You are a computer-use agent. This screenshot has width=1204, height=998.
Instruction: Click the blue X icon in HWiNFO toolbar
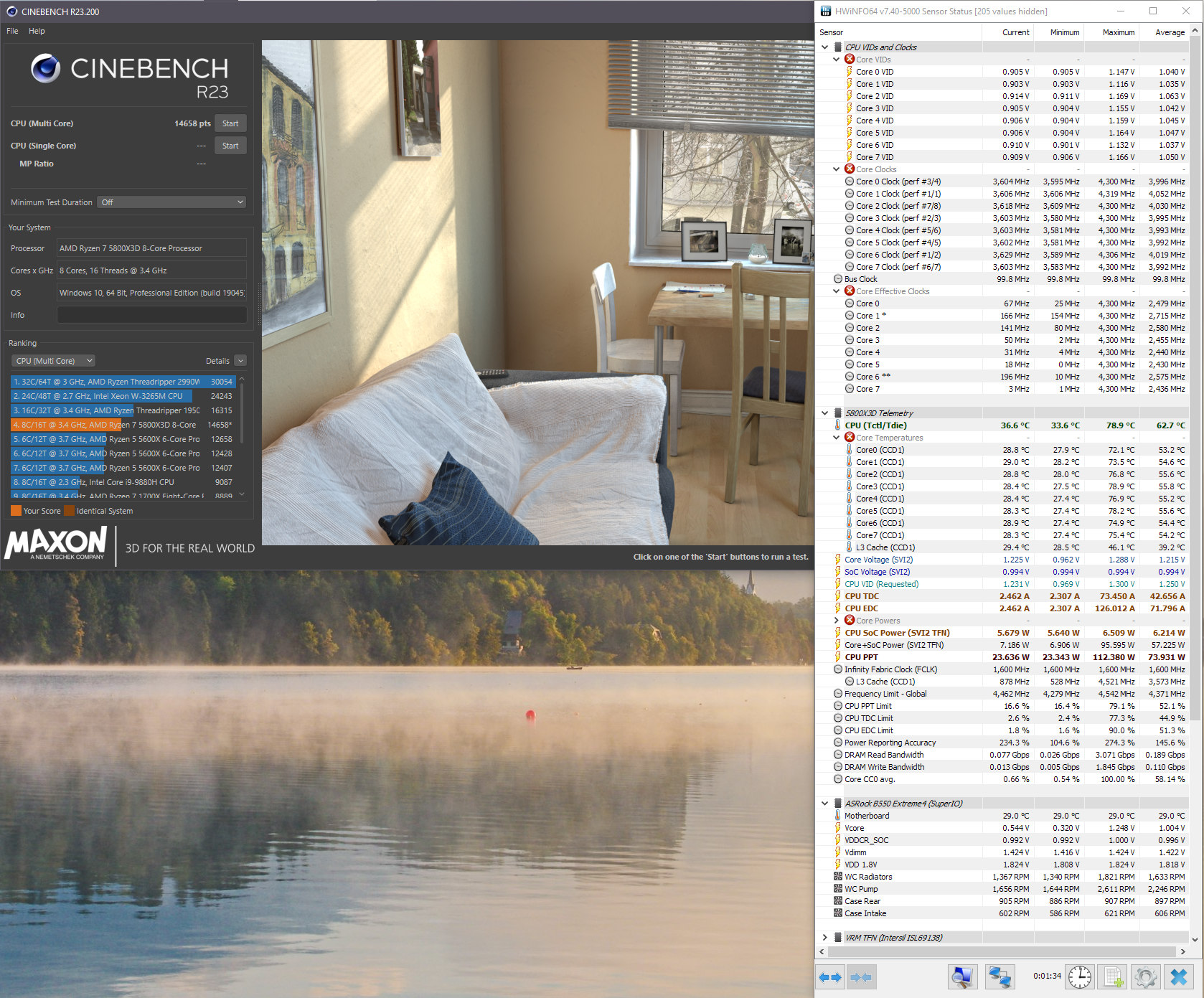pyautogui.click(x=1179, y=976)
